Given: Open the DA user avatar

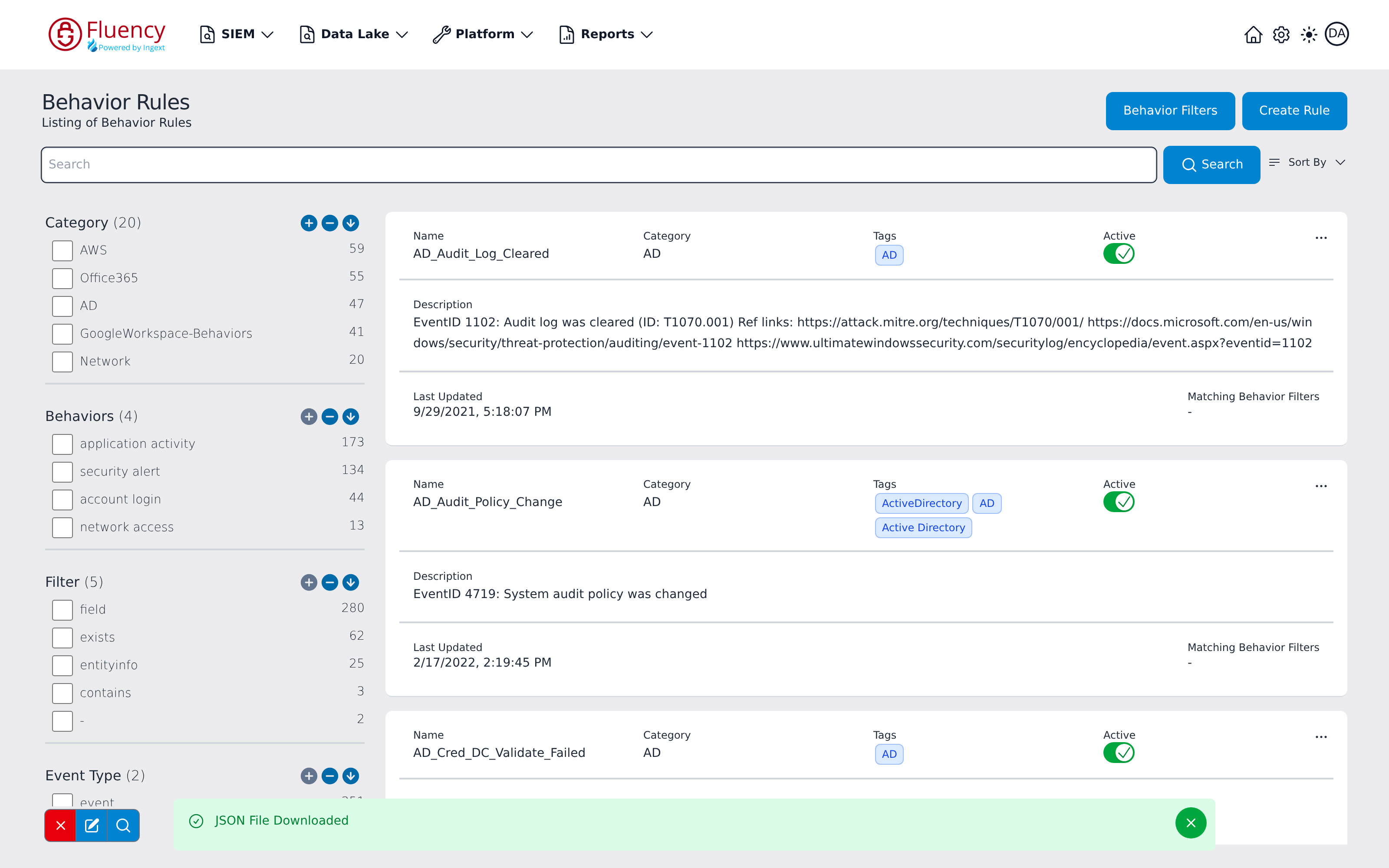Looking at the screenshot, I should [x=1336, y=34].
